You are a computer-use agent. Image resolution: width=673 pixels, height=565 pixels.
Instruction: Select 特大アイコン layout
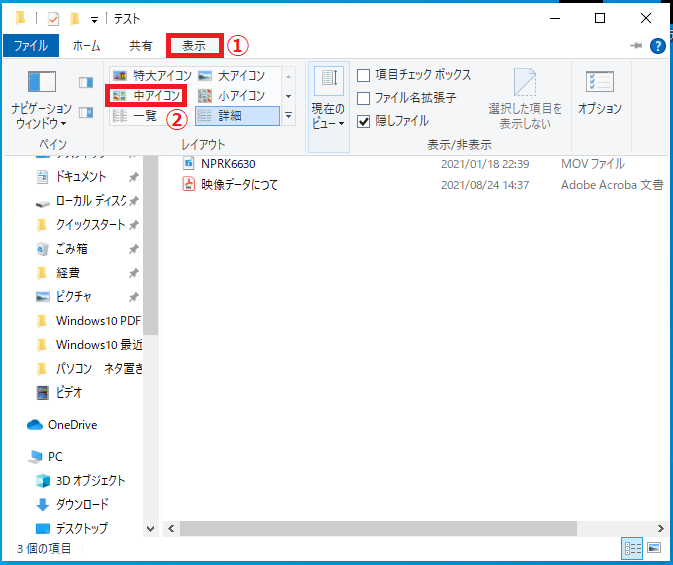pyautogui.click(x=152, y=76)
